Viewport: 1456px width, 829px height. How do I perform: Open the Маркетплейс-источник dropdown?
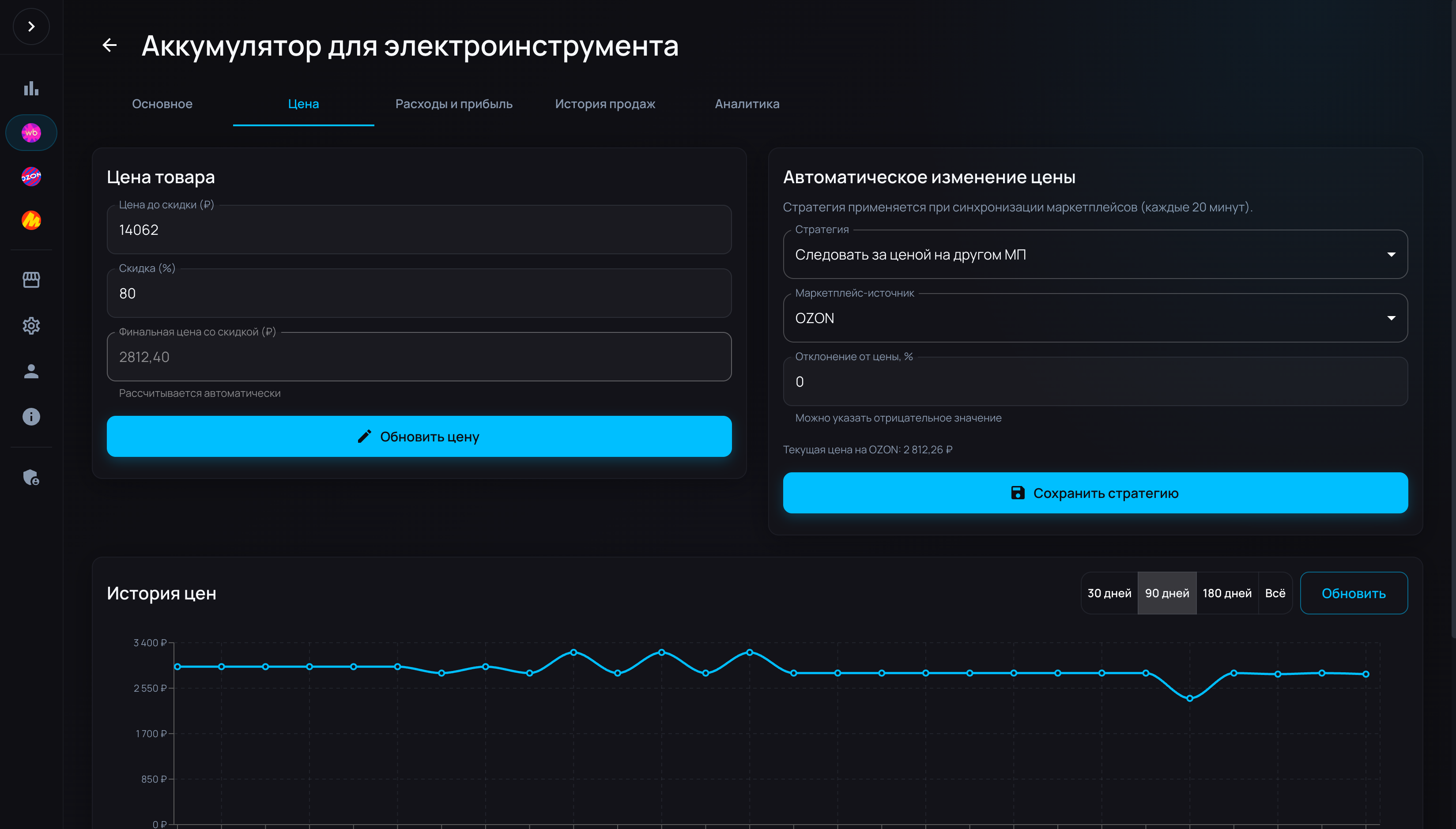point(1094,318)
